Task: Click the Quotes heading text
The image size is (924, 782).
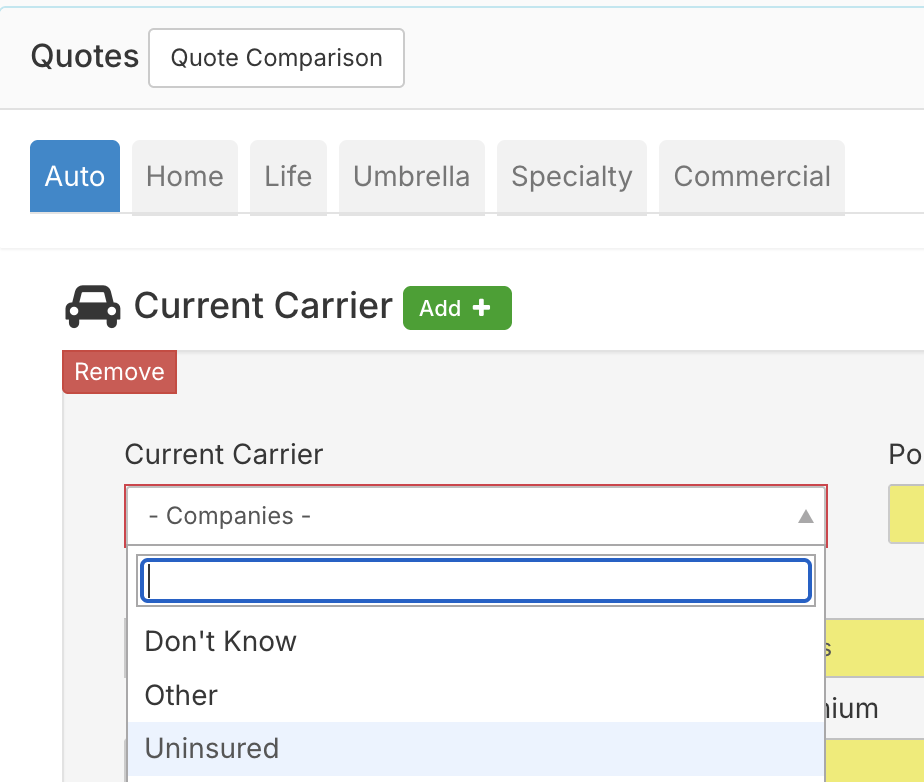Action: (85, 57)
